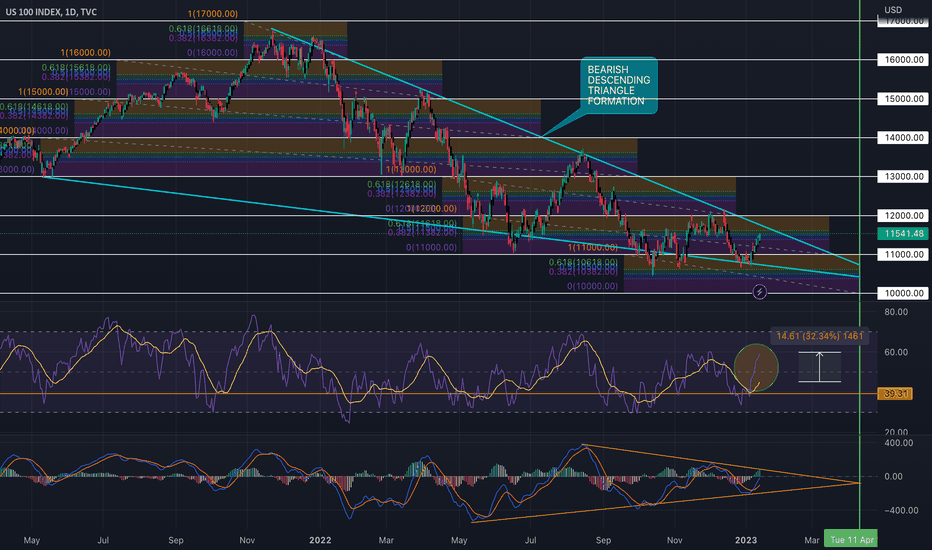Click the orange 1(11000.00) Fibonacci label
Image resolution: width=932 pixels, height=550 pixels.
(x=593, y=247)
